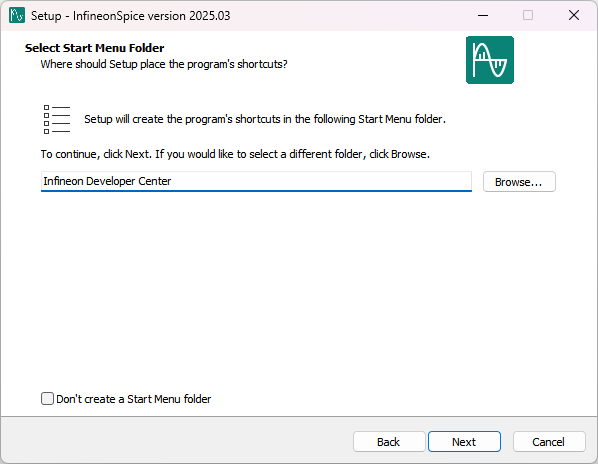598x464 pixels.
Task: Close the InfineonSpice Setup window
Action: pos(574,16)
